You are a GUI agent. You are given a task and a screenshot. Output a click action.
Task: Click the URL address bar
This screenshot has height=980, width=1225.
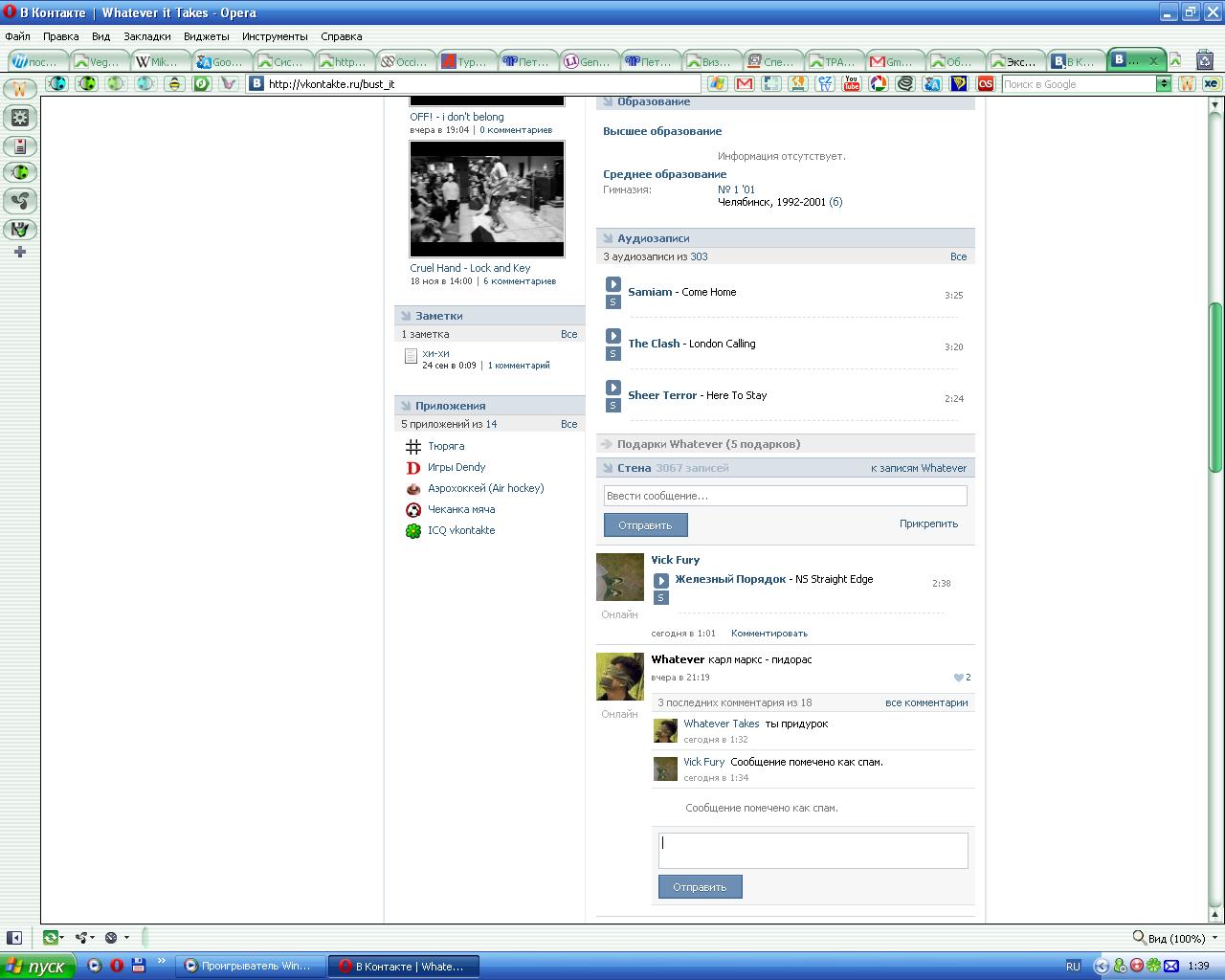tap(474, 84)
